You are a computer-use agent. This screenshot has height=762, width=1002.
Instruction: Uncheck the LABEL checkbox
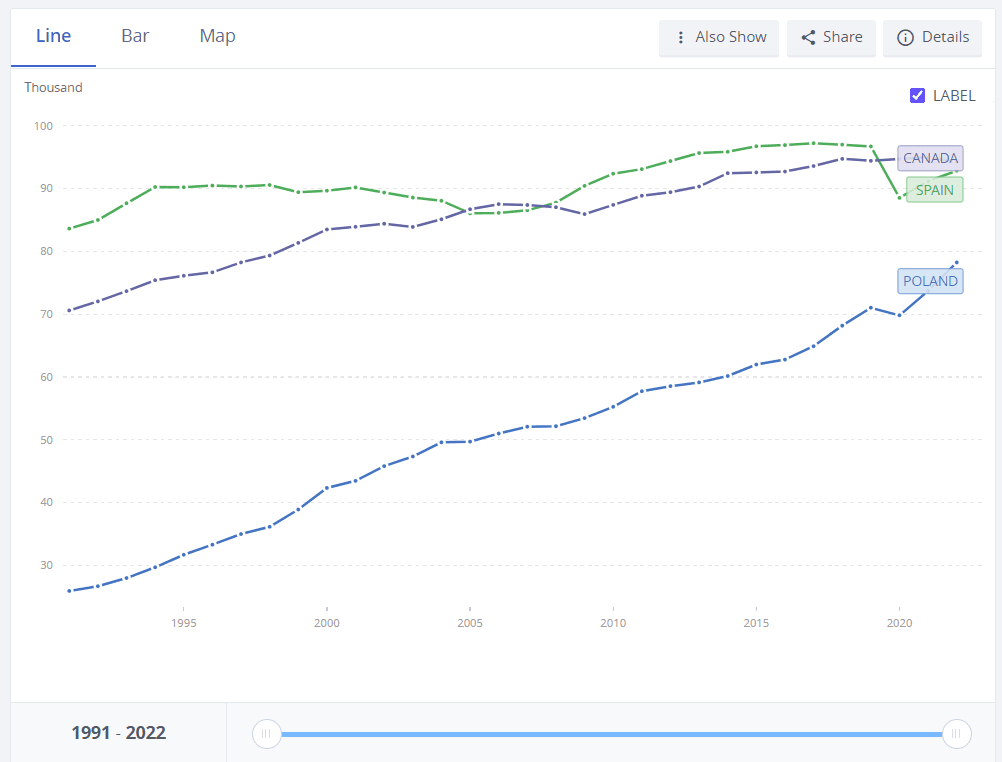[x=917, y=96]
